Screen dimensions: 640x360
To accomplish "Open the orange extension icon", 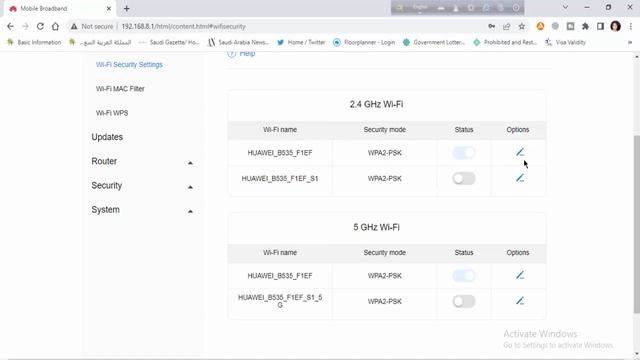I will [540, 26].
